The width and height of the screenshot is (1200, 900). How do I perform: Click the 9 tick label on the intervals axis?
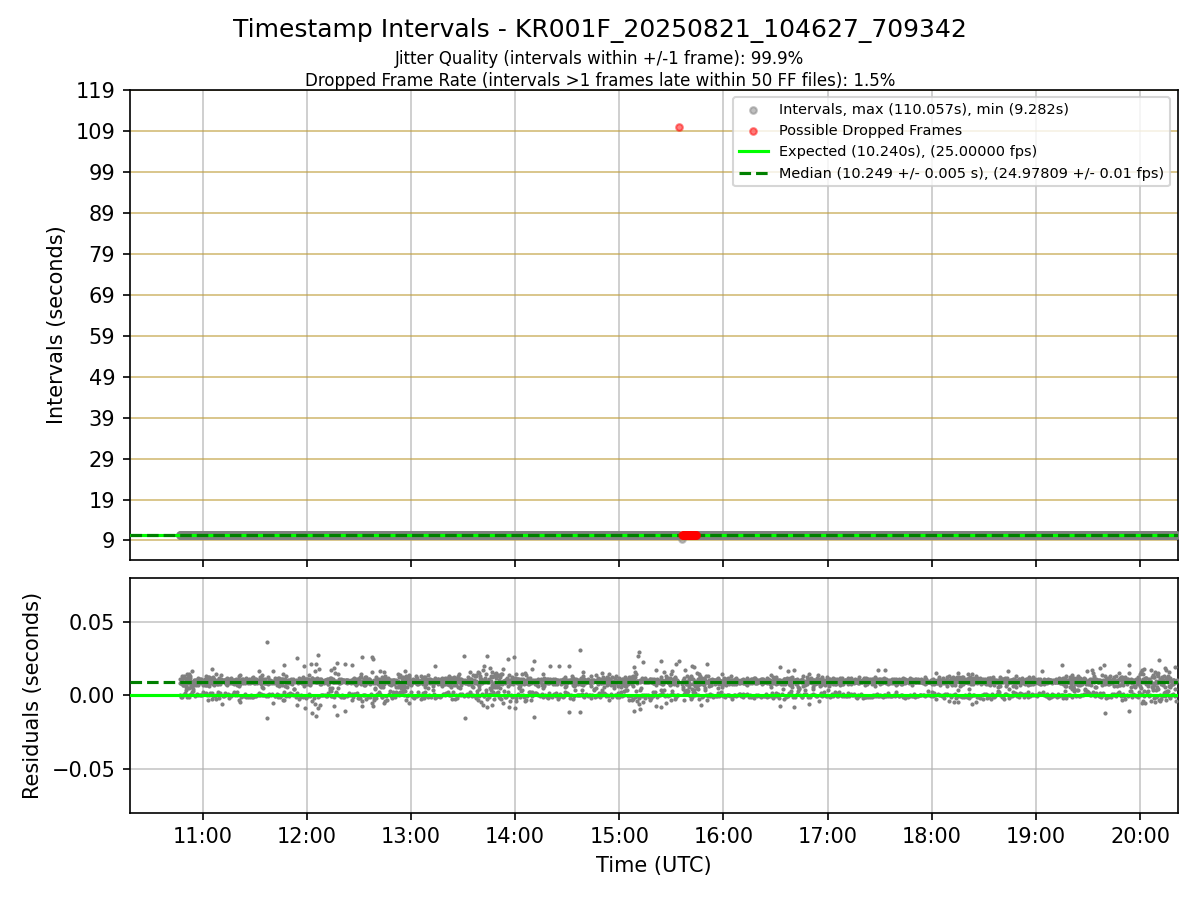click(x=111, y=541)
